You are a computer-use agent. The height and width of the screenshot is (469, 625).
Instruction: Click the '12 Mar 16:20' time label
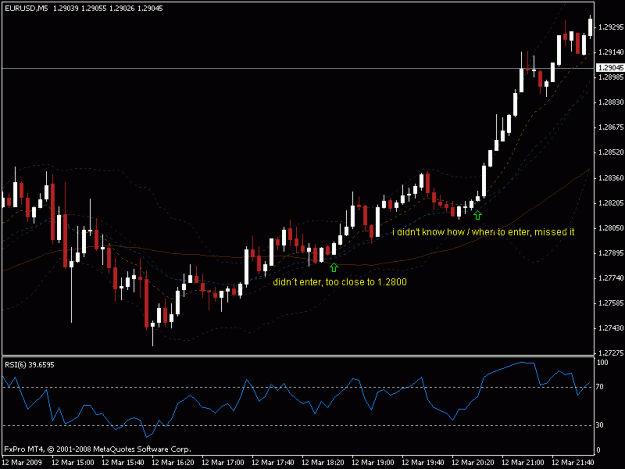[173, 463]
